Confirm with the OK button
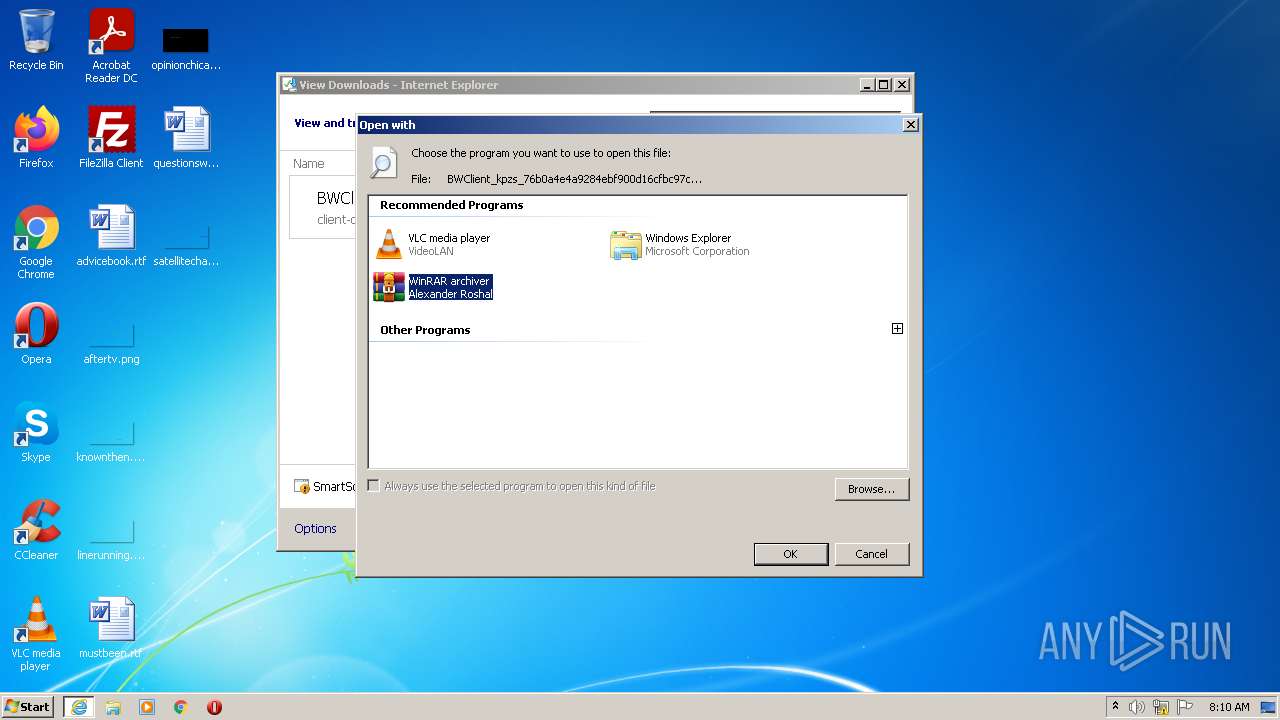 [790, 554]
